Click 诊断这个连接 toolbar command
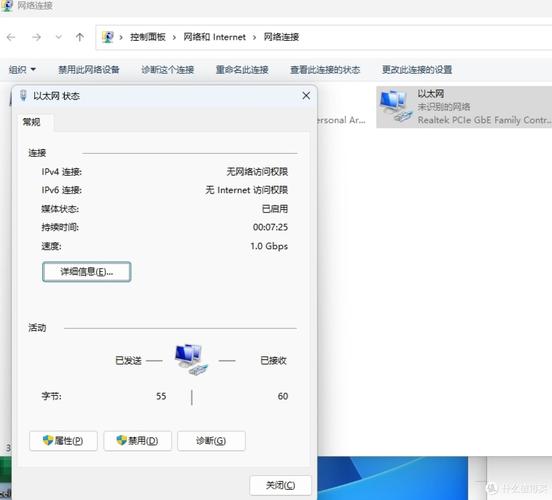The height and width of the screenshot is (500, 552). click(x=168, y=70)
